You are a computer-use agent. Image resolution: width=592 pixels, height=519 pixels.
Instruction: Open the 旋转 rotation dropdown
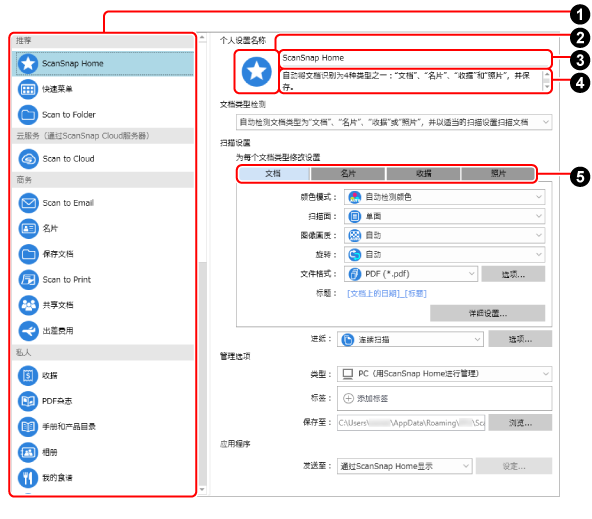(444, 255)
